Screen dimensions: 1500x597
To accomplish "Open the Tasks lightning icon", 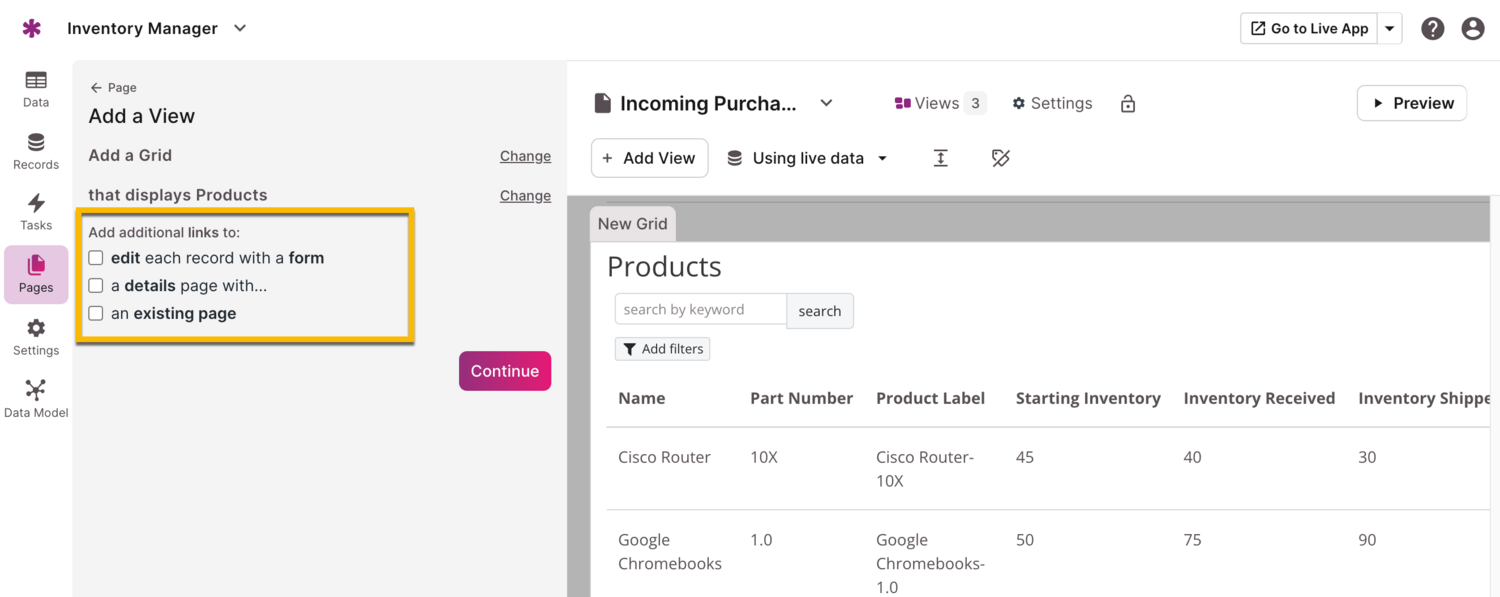I will pos(36,212).
